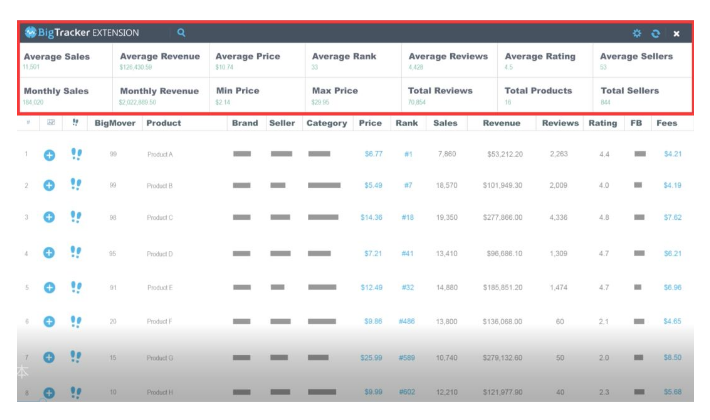Click footprints tracker icon for Product D
This screenshot has height=420, width=710.
tap(76, 253)
